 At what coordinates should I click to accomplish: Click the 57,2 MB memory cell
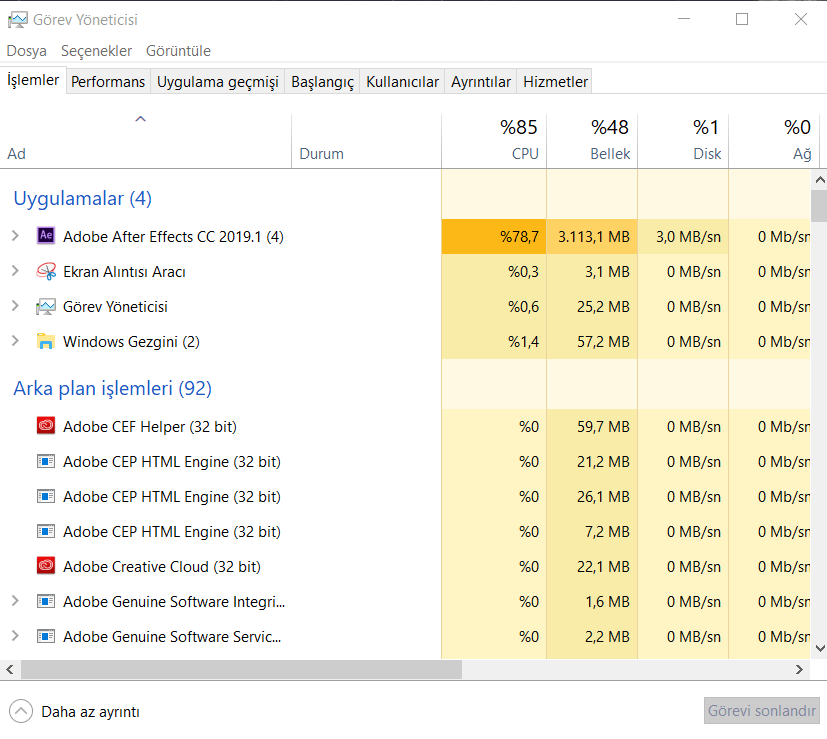tap(592, 342)
